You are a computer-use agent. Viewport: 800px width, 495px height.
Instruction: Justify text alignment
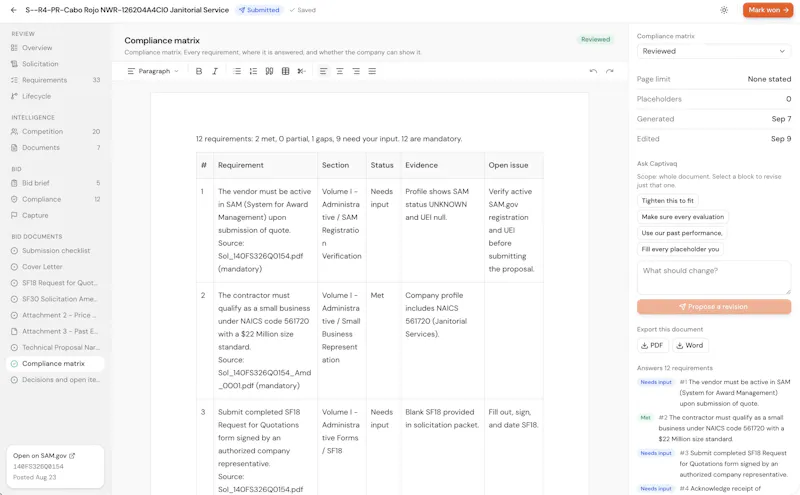(x=372, y=71)
